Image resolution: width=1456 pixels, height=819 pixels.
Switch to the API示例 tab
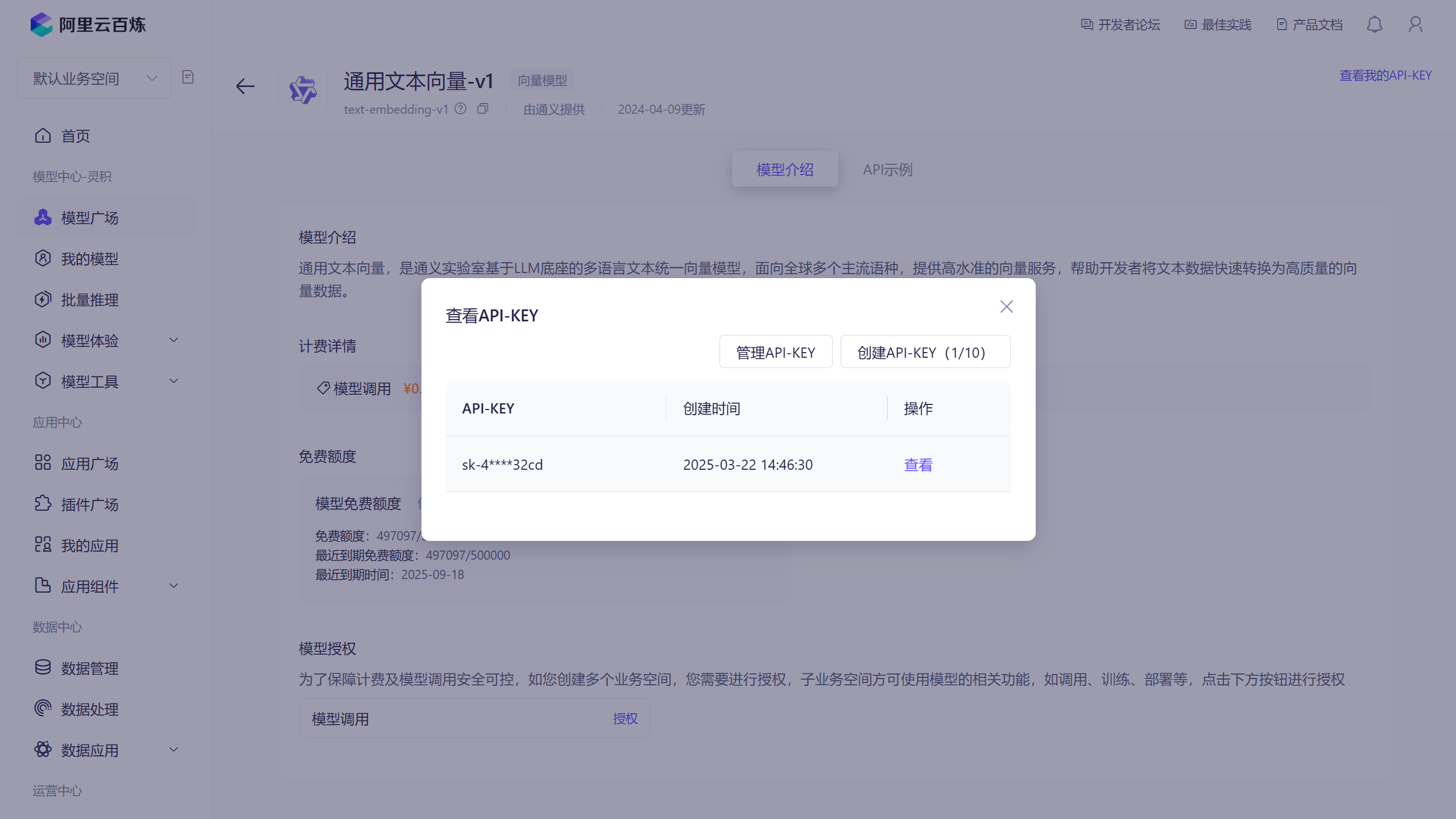887,169
